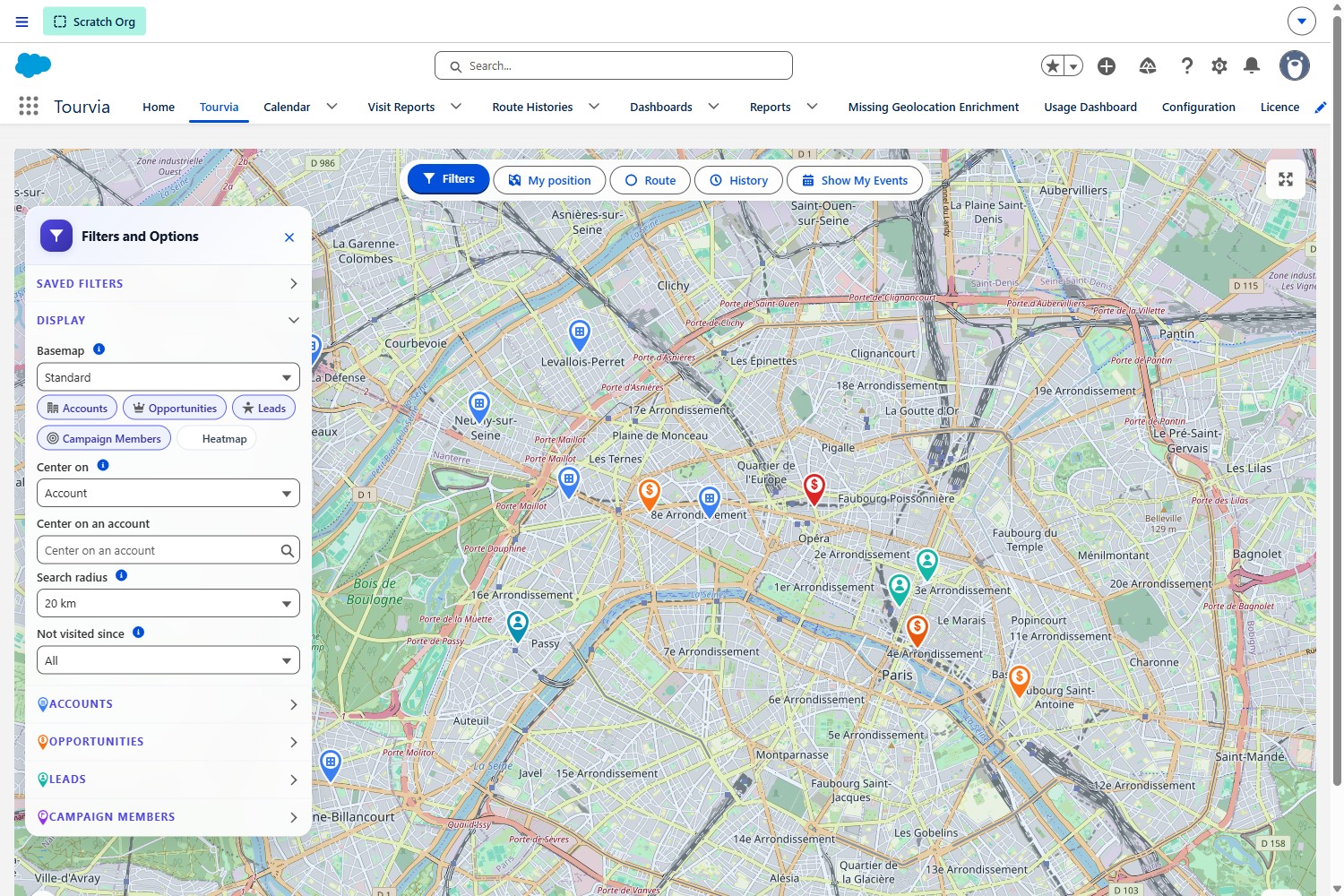Toggle the Campaign Members display pill
This screenshot has height=896, width=1344.
coord(104,438)
